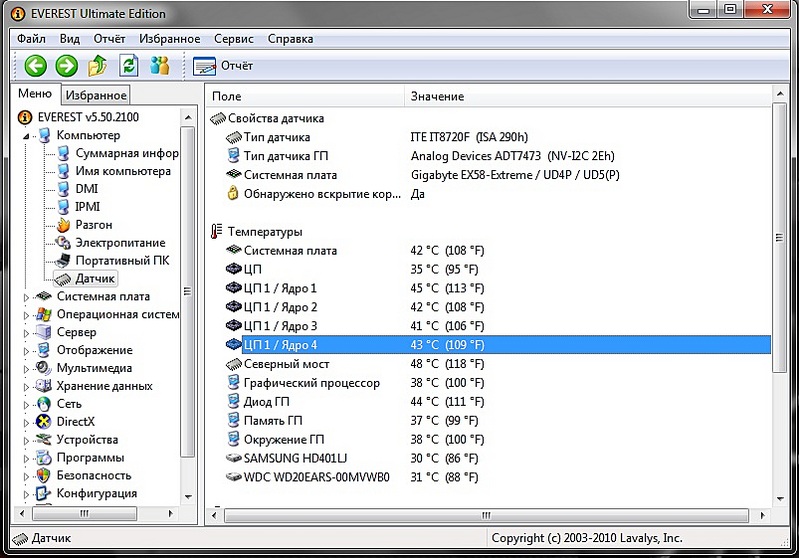799x558 pixels.
Task: Click the users icon in toolbar
Action: tap(159, 66)
